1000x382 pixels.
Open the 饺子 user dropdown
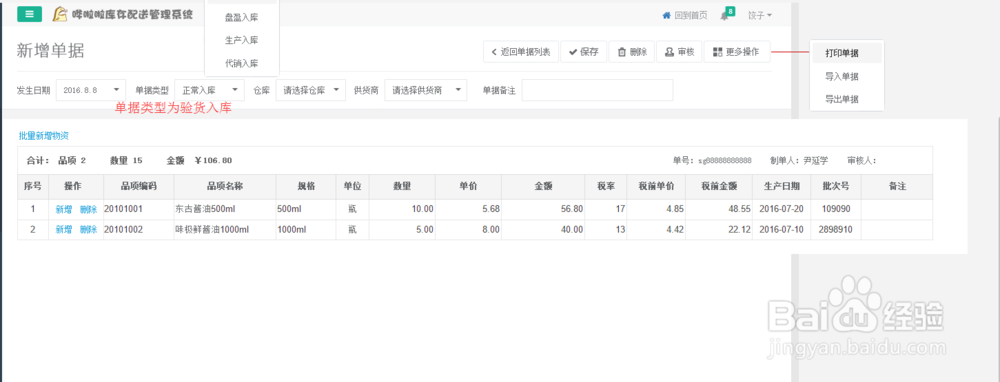coord(760,15)
